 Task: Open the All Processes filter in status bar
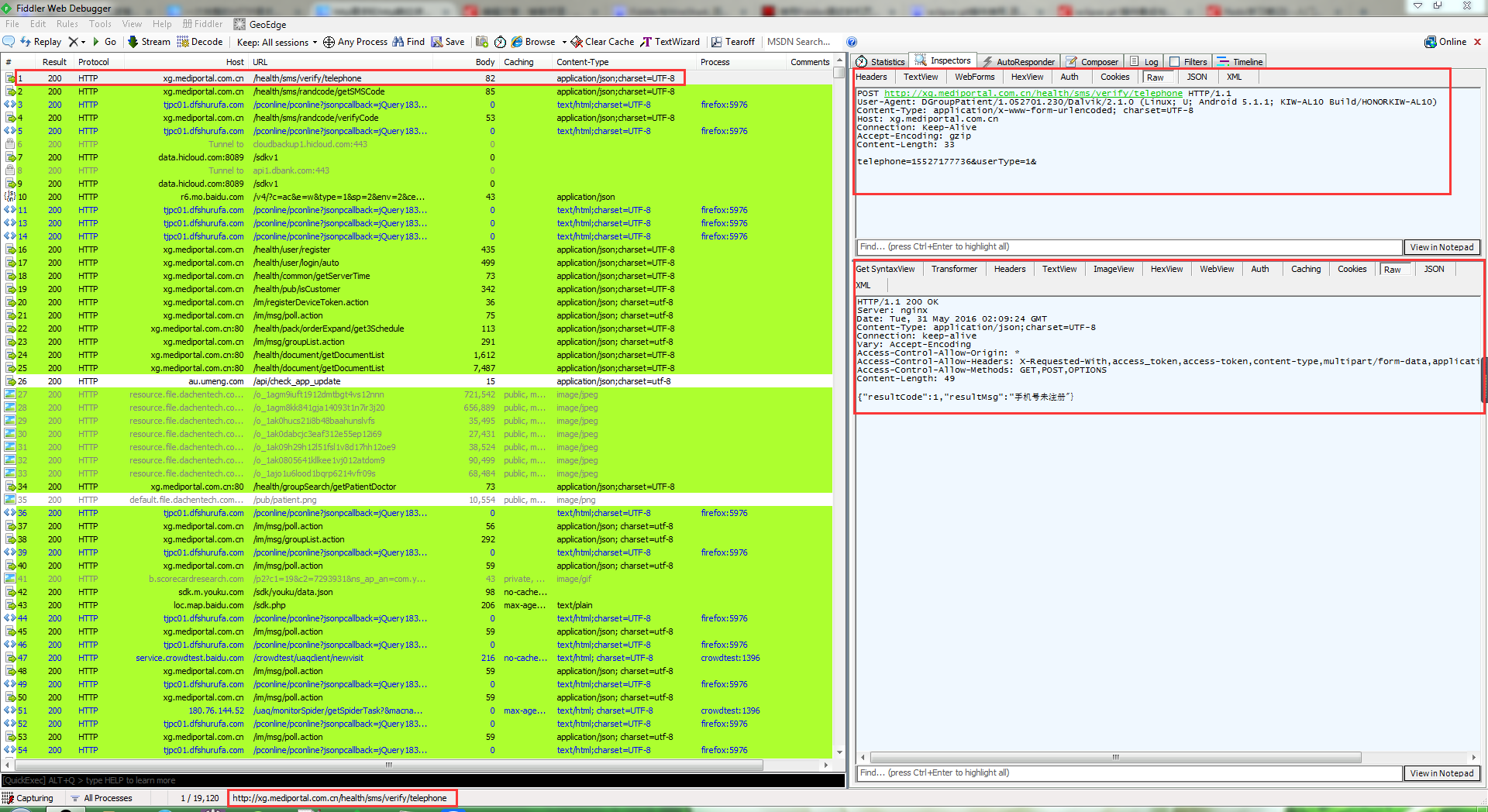tap(101, 798)
